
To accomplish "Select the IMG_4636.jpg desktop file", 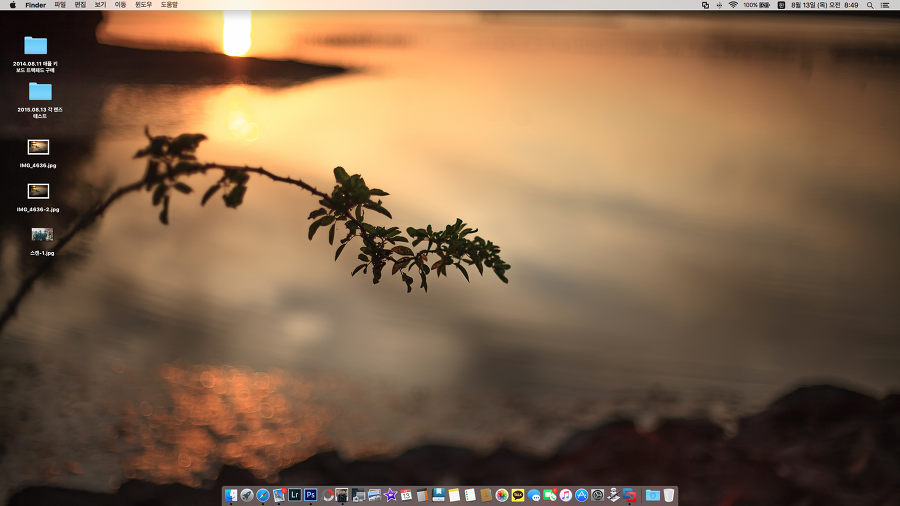I will click(38, 148).
